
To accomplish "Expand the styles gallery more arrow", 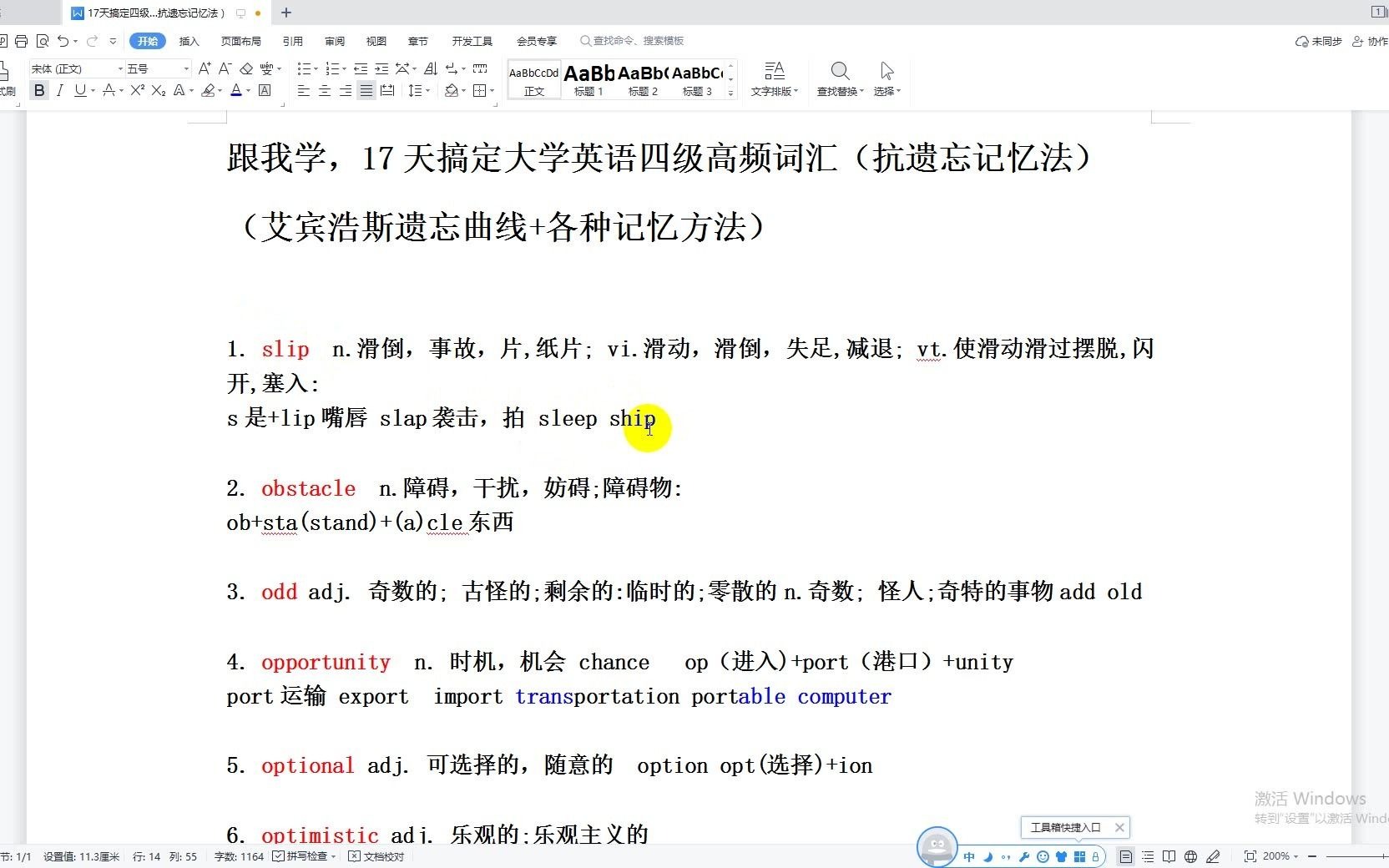I will [x=731, y=93].
